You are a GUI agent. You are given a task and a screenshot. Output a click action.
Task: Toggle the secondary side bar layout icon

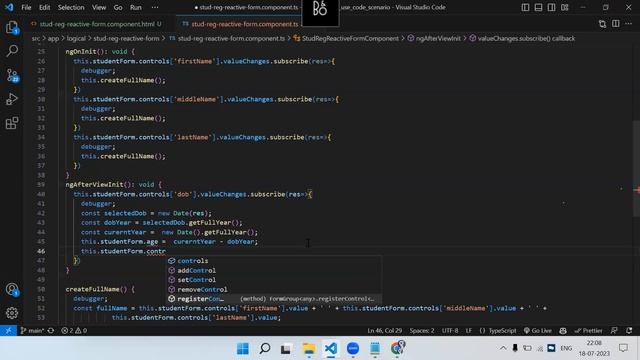point(551,7)
